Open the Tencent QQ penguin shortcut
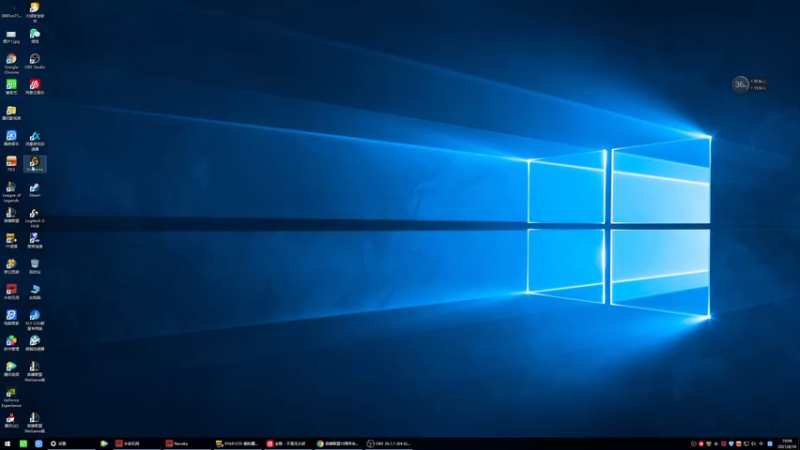 pyautogui.click(x=11, y=420)
